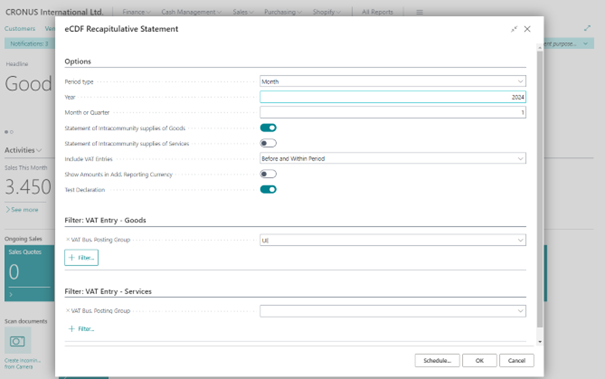Remove VAT Bus. Posting Group filter under Goods
Screen dimensions: 605x379
(68, 240)
